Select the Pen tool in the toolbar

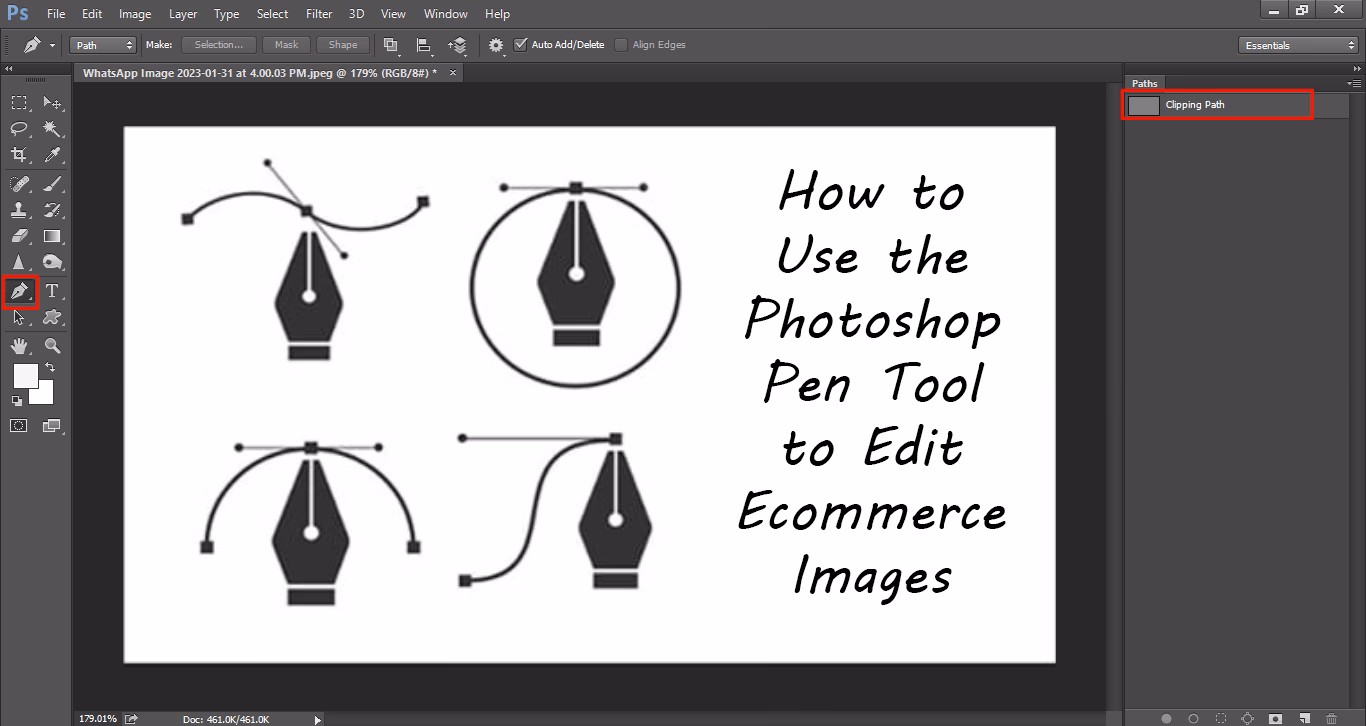click(18, 291)
